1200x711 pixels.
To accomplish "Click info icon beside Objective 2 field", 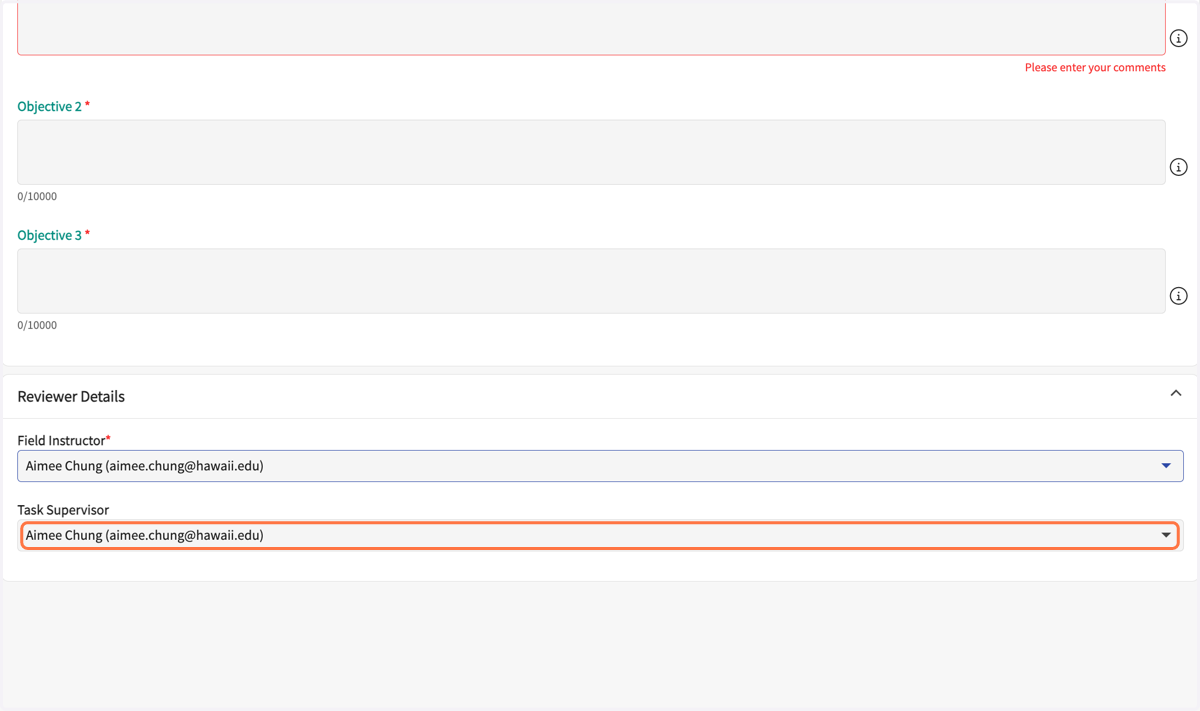I will 1178,167.
